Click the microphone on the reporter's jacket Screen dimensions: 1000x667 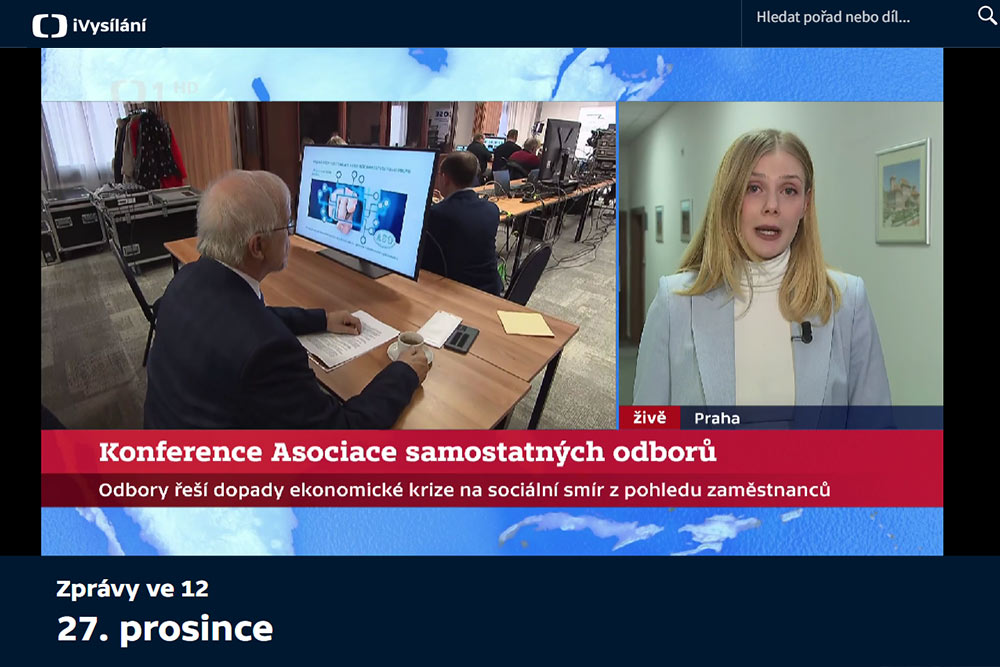pyautogui.click(x=805, y=331)
